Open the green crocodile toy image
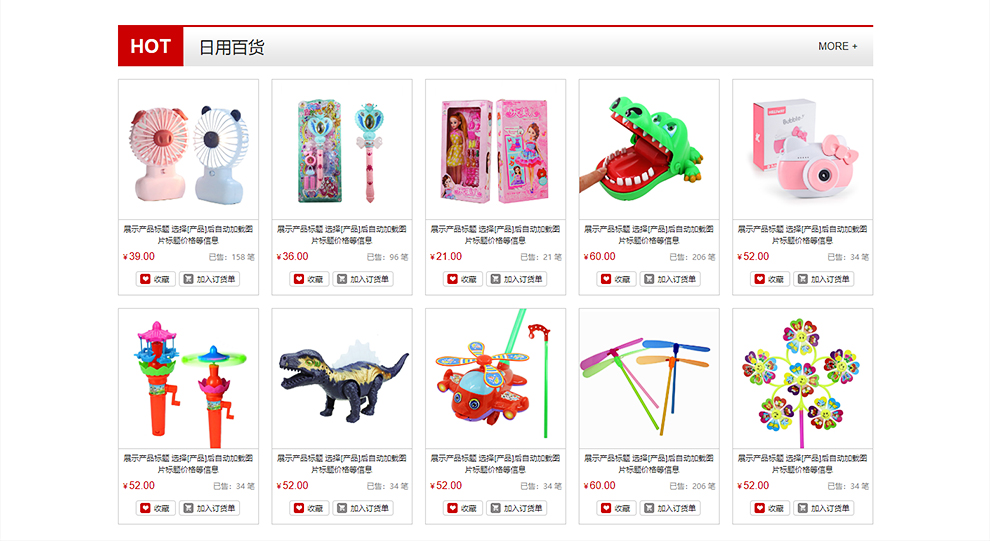The width and height of the screenshot is (990, 541). [649, 150]
